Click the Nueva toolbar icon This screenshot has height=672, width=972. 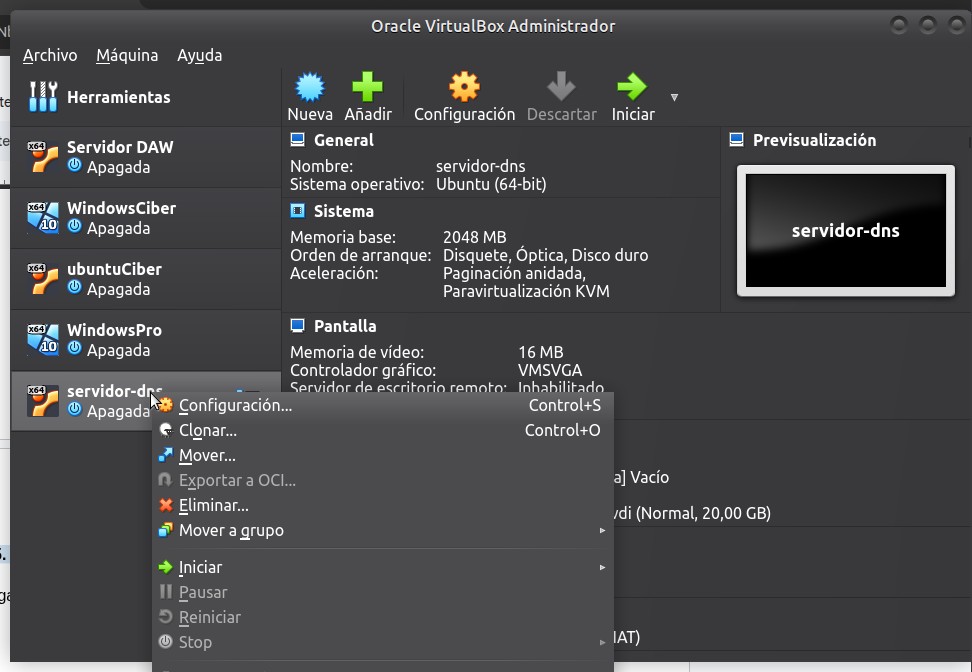click(x=310, y=88)
